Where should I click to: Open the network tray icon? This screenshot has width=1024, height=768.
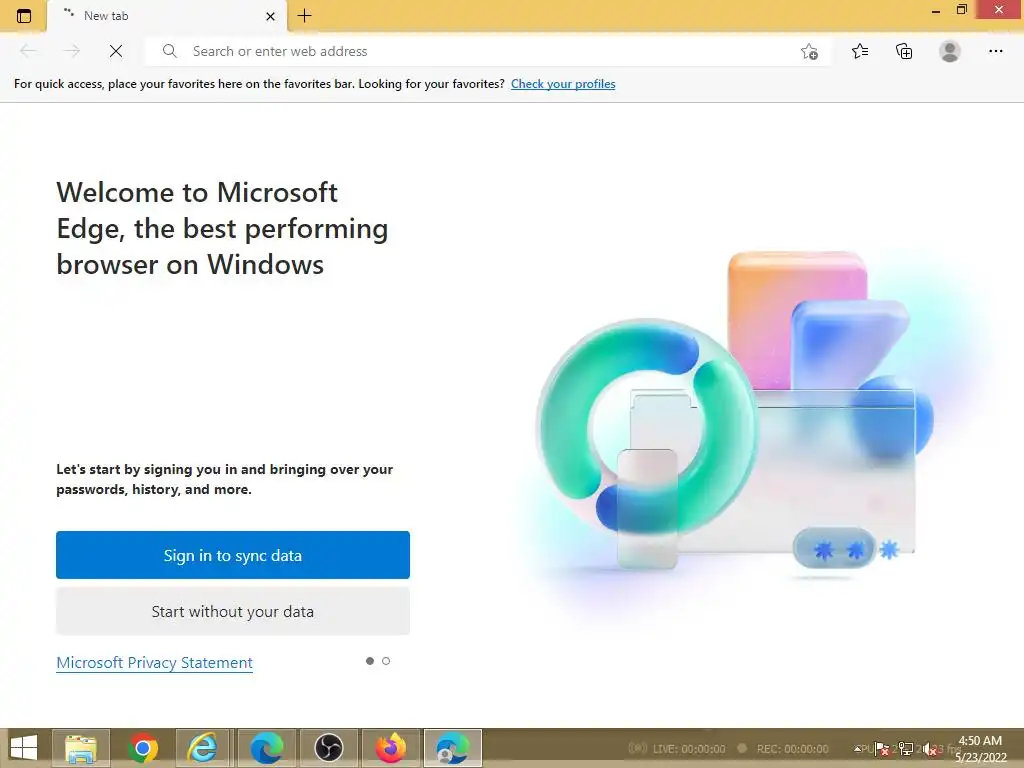point(906,748)
